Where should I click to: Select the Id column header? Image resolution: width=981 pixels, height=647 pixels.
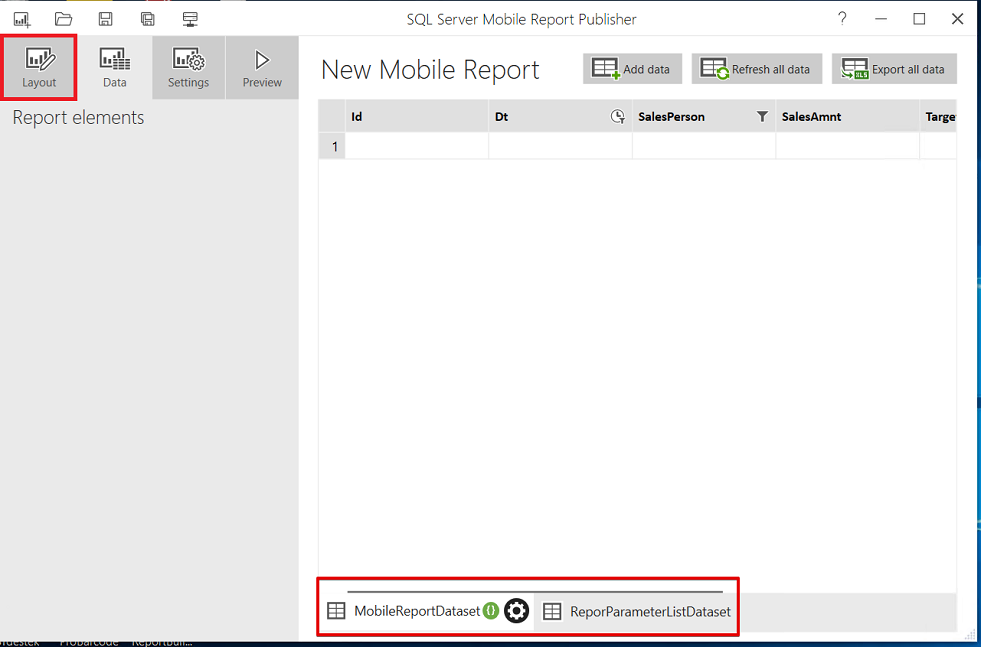(x=417, y=116)
